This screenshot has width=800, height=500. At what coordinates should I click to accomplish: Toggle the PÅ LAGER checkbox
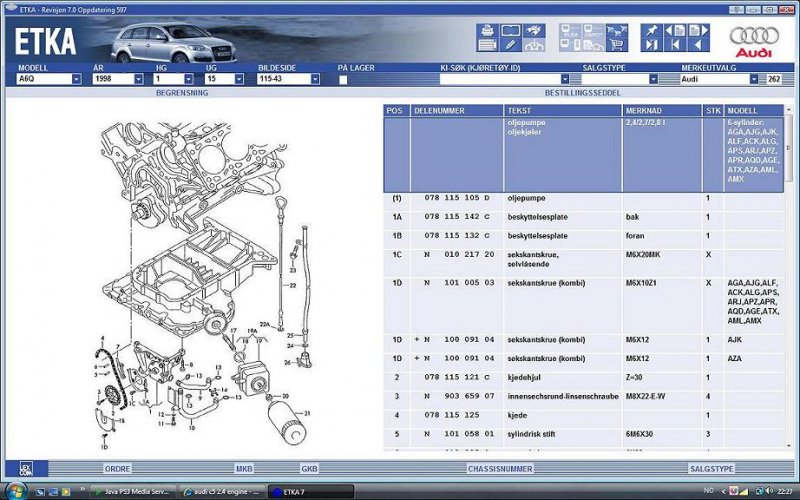pyautogui.click(x=343, y=79)
